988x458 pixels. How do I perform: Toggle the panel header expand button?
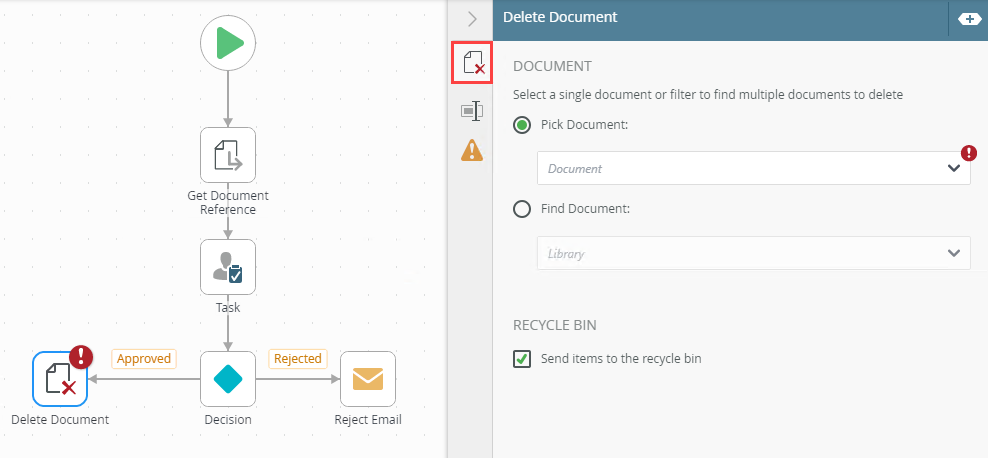pyautogui.click(x=969, y=18)
